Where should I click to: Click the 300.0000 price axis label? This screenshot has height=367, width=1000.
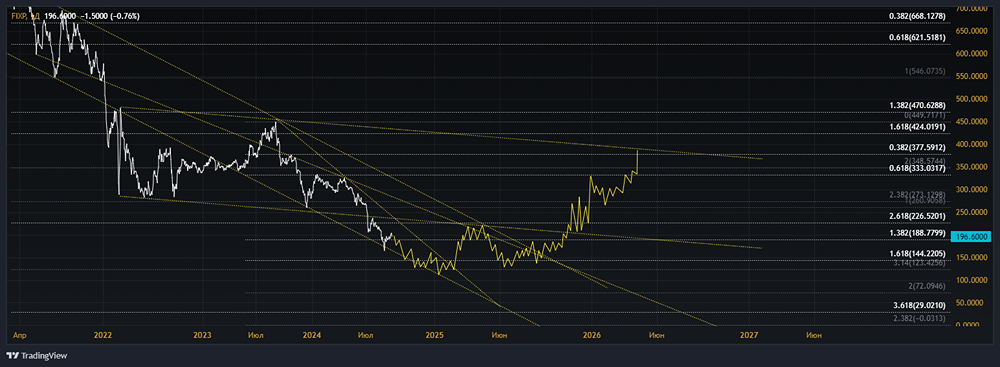click(x=970, y=190)
